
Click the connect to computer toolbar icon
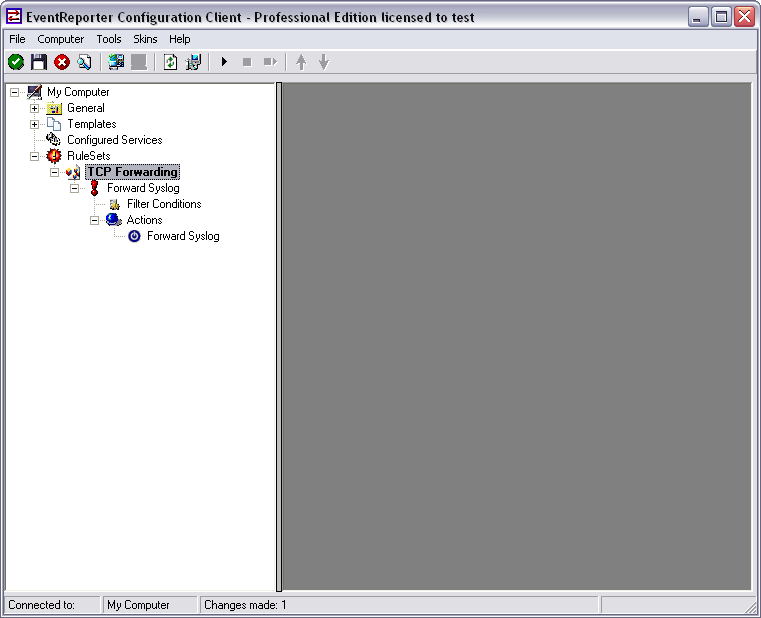point(116,62)
